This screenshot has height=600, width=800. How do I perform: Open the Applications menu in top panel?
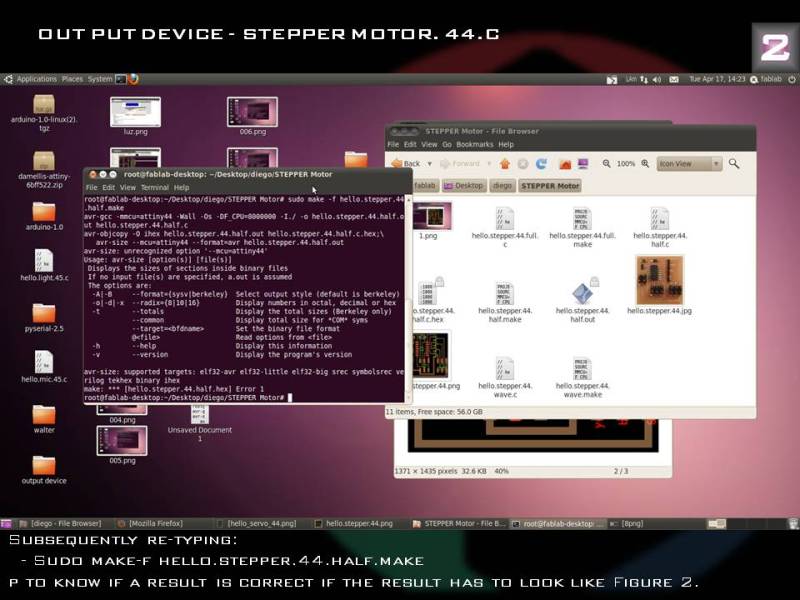(36, 79)
